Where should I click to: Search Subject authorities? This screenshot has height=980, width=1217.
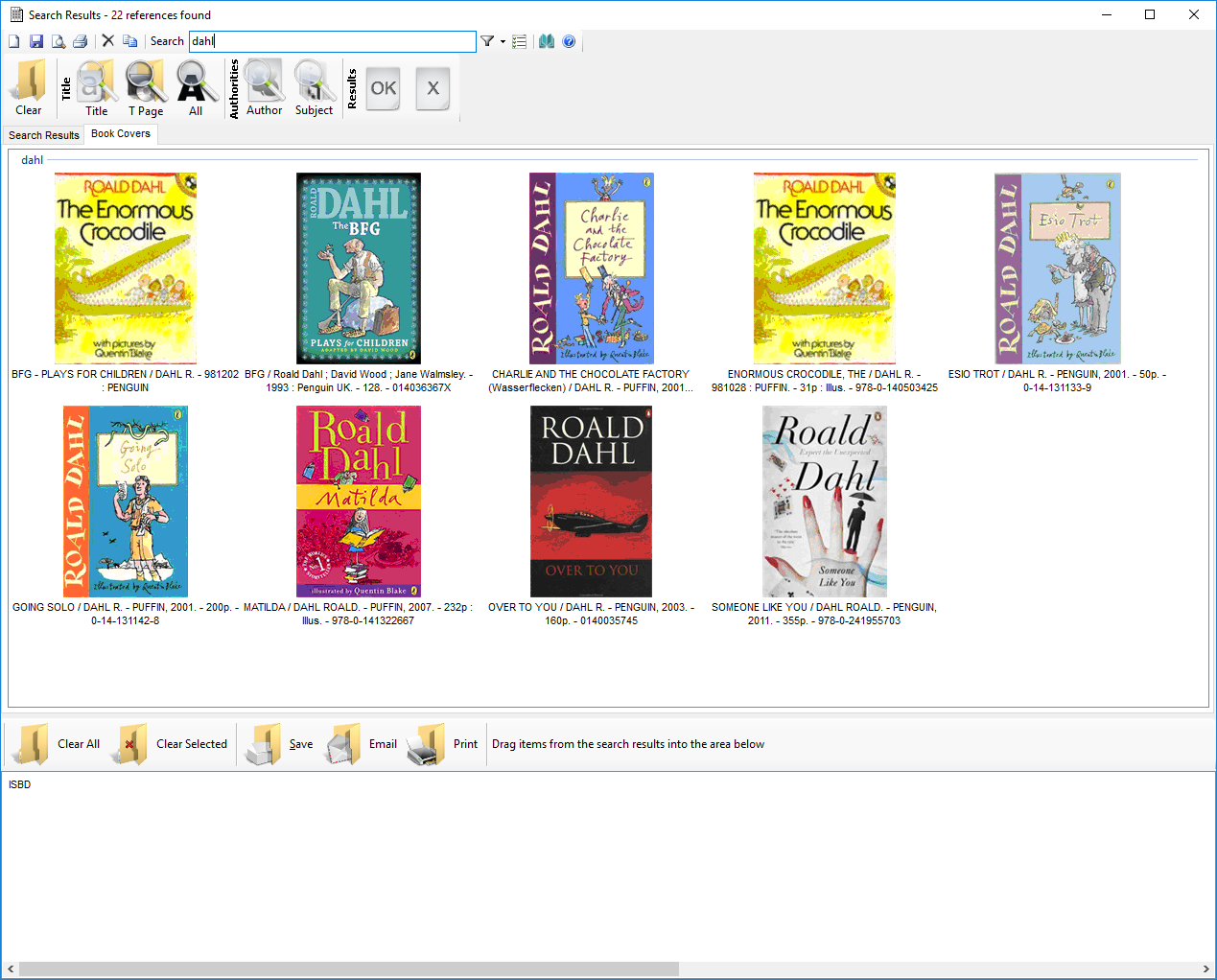pos(314,87)
